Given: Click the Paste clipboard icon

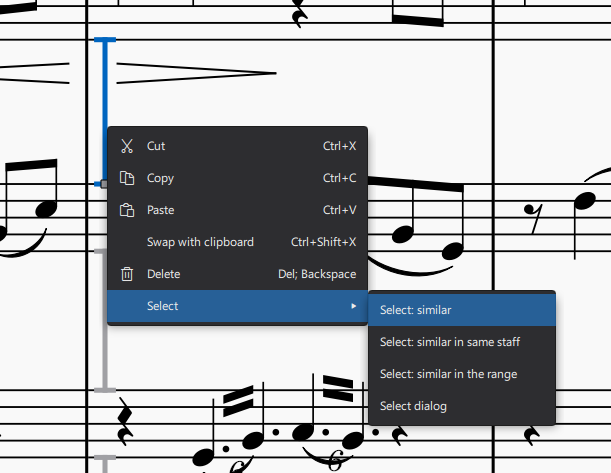Looking at the screenshot, I should 127,210.
